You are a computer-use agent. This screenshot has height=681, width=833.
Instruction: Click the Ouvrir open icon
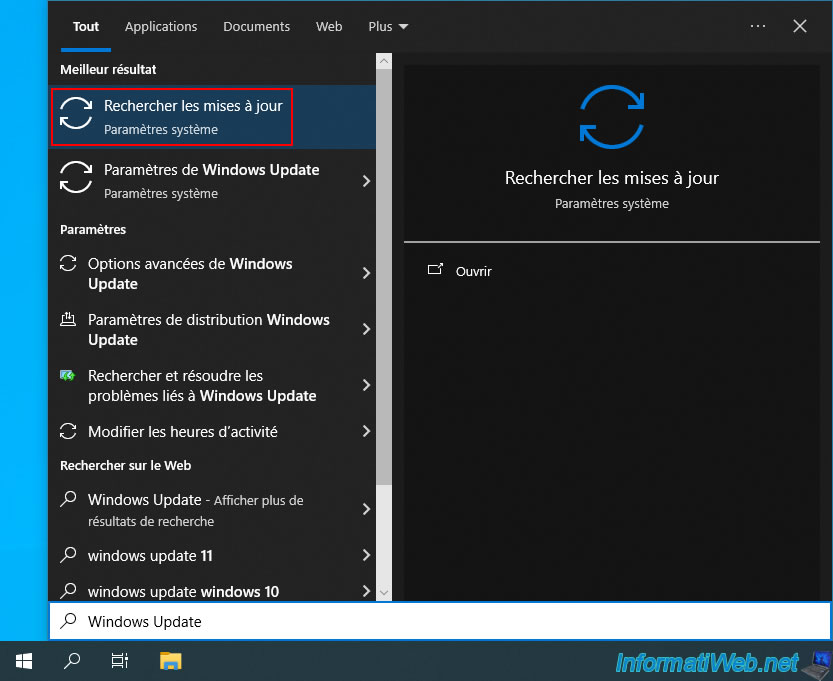pos(435,270)
